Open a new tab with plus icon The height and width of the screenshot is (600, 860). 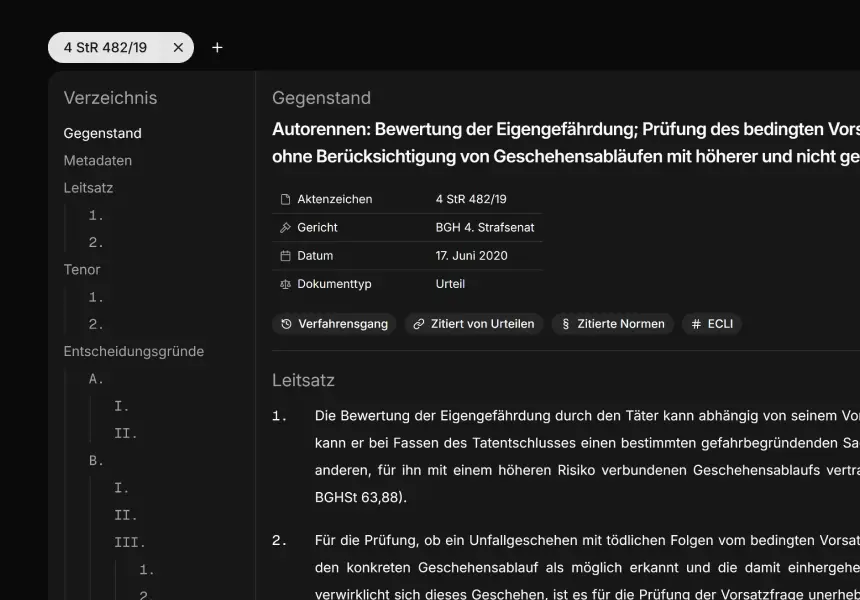[217, 48]
